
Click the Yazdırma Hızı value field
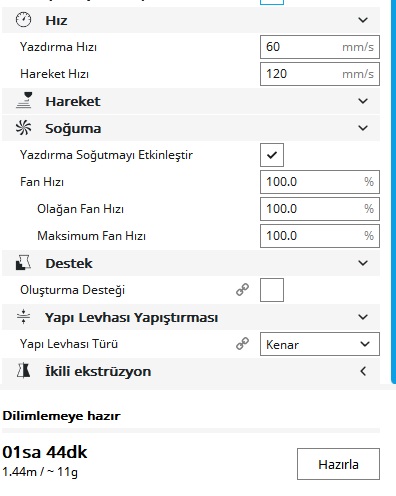tap(320, 47)
